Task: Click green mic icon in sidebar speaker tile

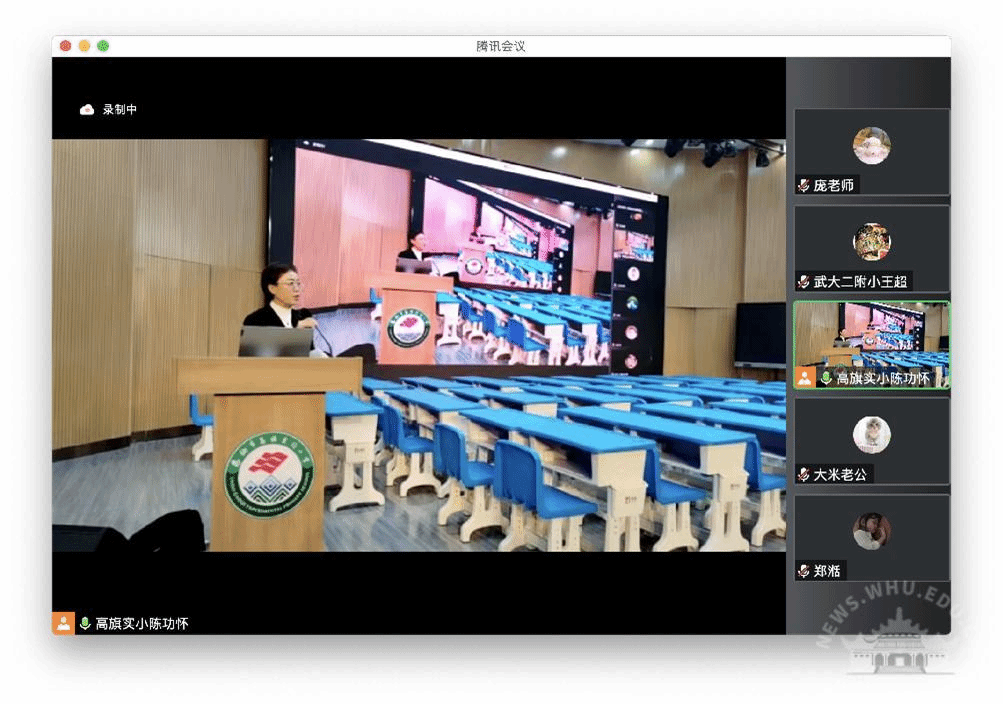Action: 826,378
